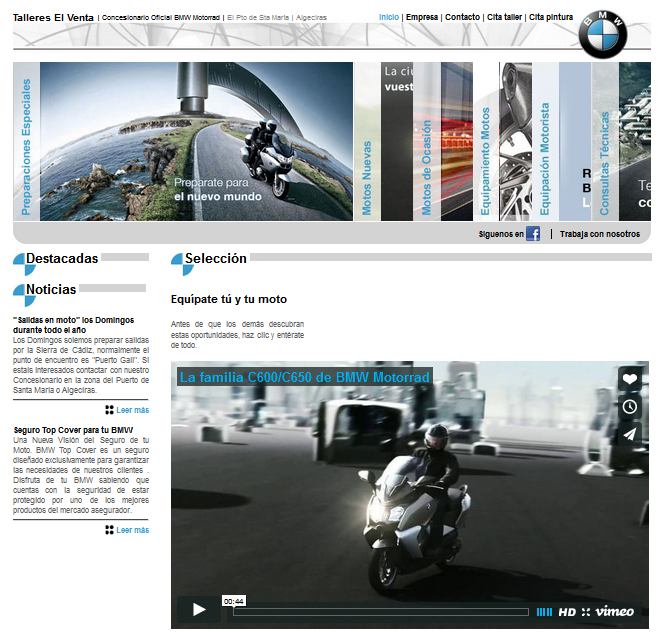Go to Inicio page

pos(389,17)
